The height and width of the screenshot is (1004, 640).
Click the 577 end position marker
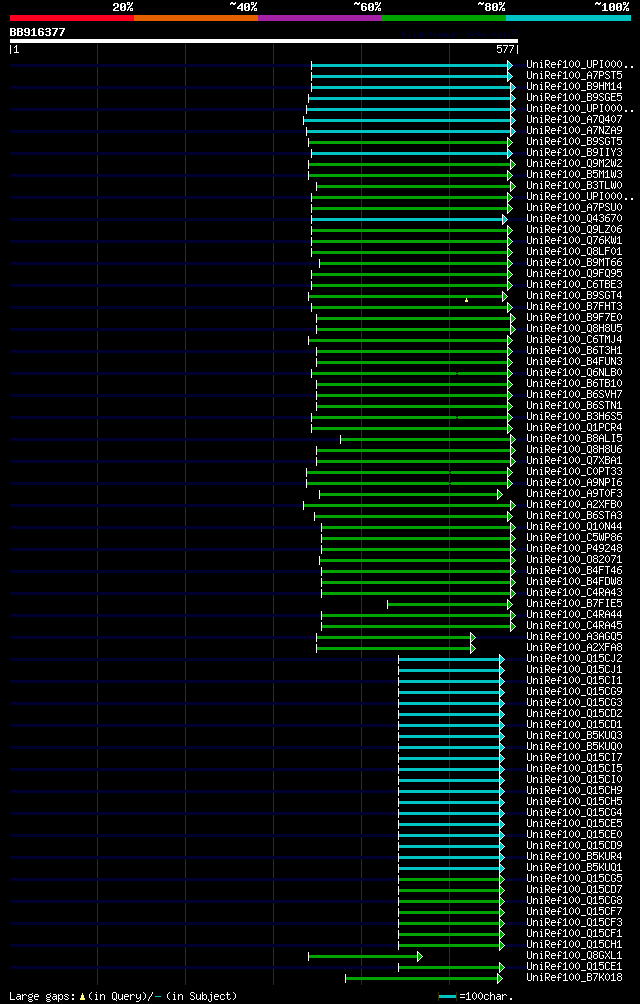tap(506, 49)
